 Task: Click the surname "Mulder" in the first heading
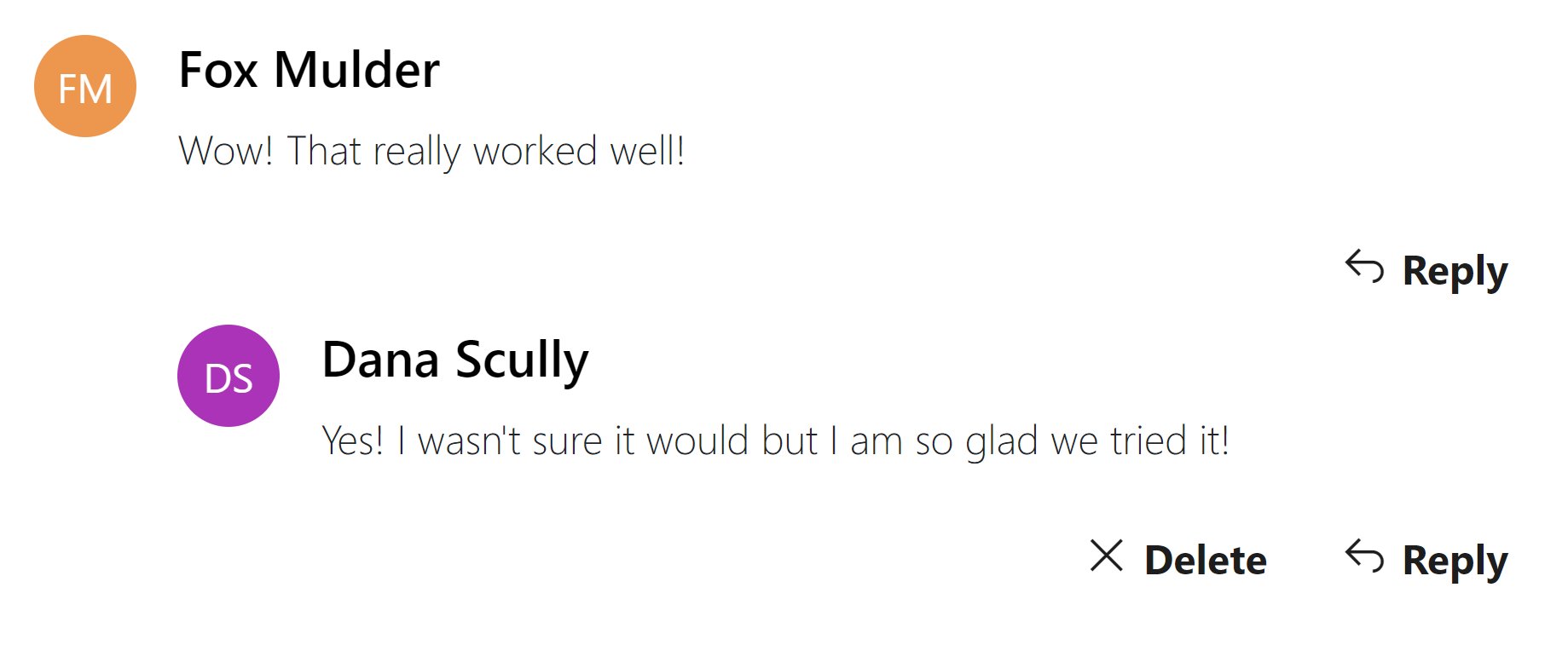coord(357,69)
